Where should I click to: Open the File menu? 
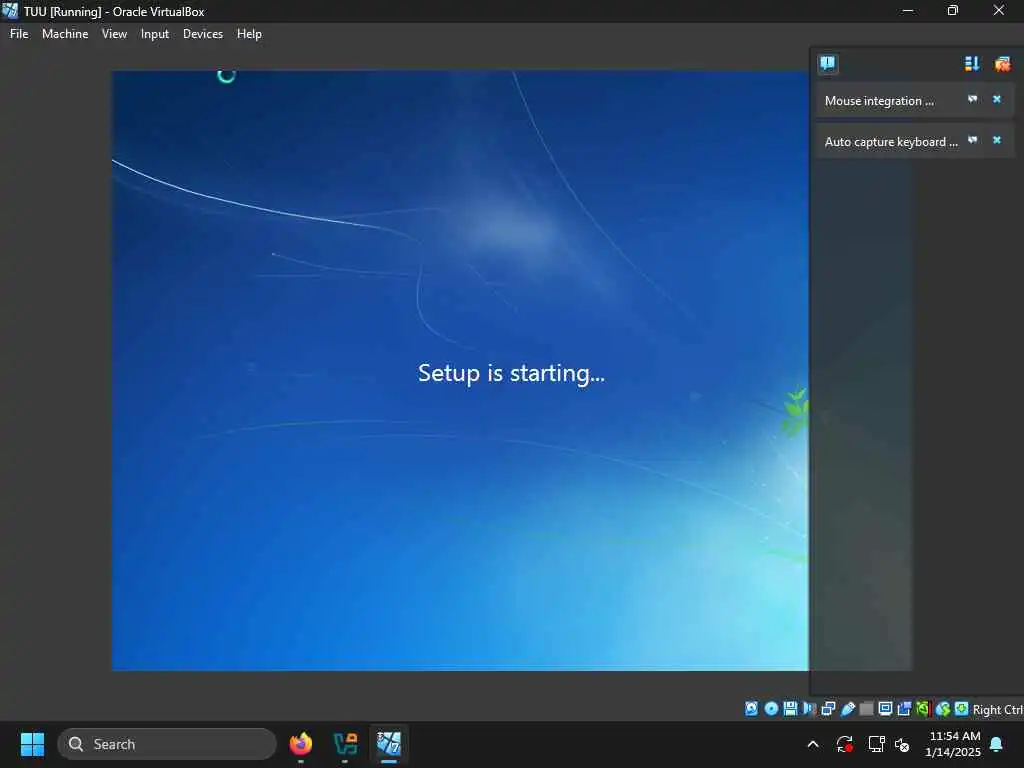19,34
